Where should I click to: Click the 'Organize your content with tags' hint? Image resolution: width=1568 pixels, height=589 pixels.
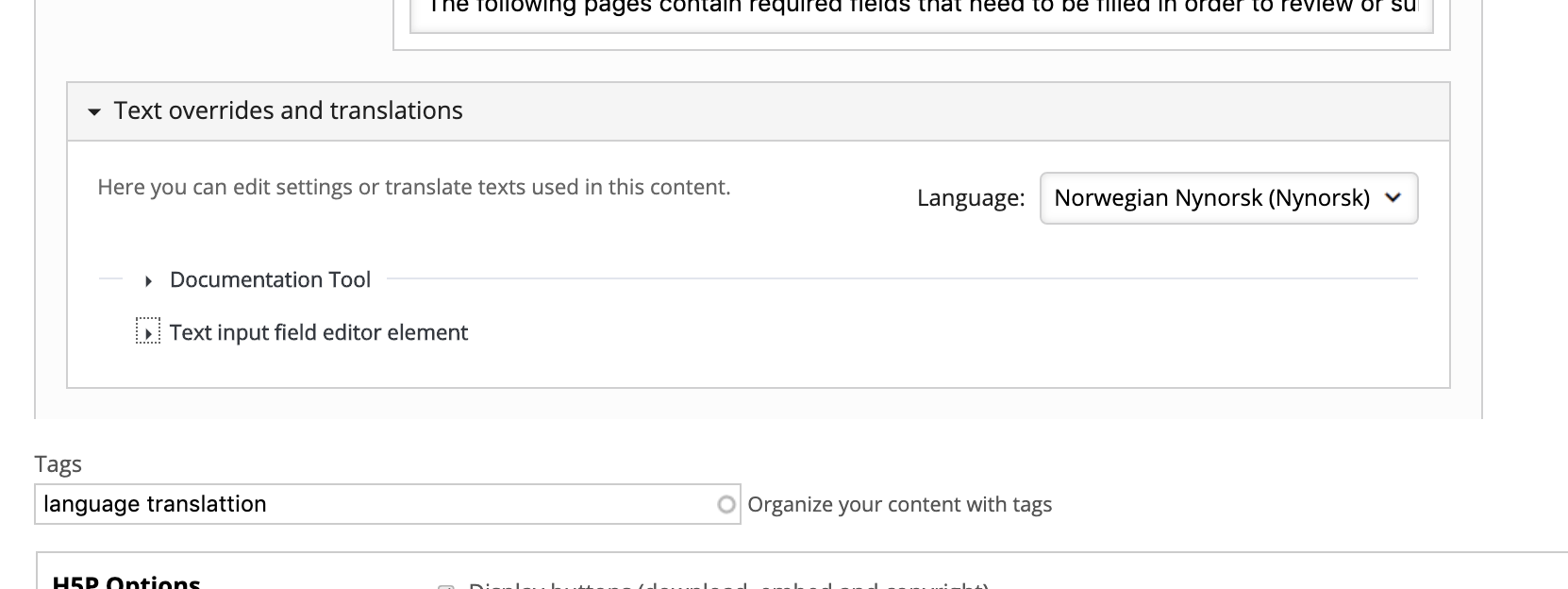[x=900, y=505]
